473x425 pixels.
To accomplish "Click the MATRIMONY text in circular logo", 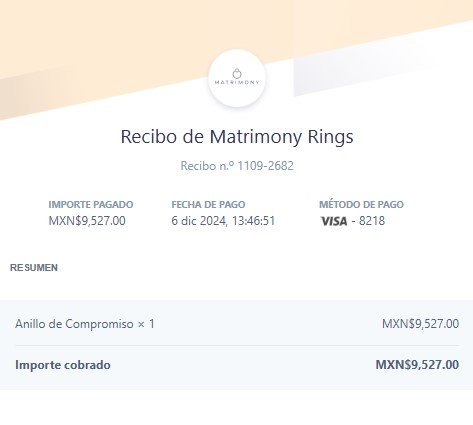I will point(237,82).
